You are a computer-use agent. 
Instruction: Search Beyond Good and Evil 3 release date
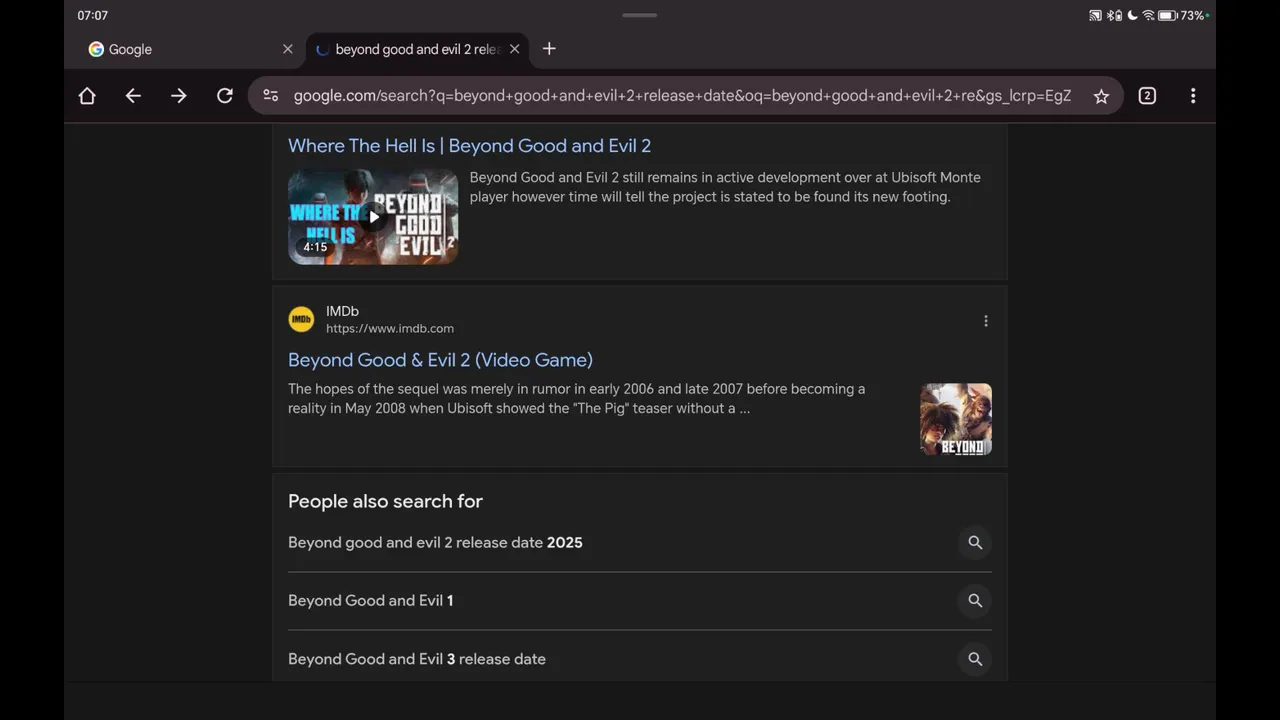417,659
